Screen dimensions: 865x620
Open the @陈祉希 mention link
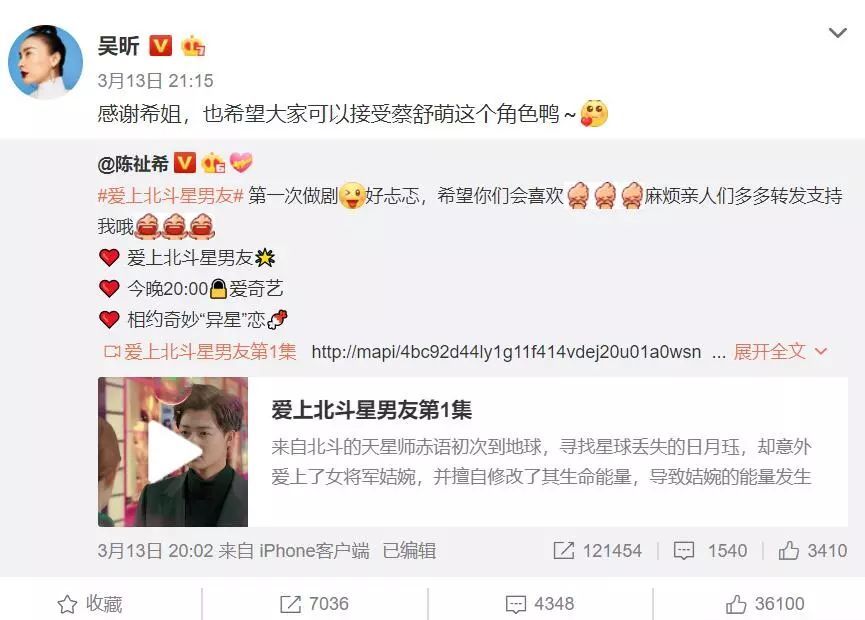tap(133, 163)
